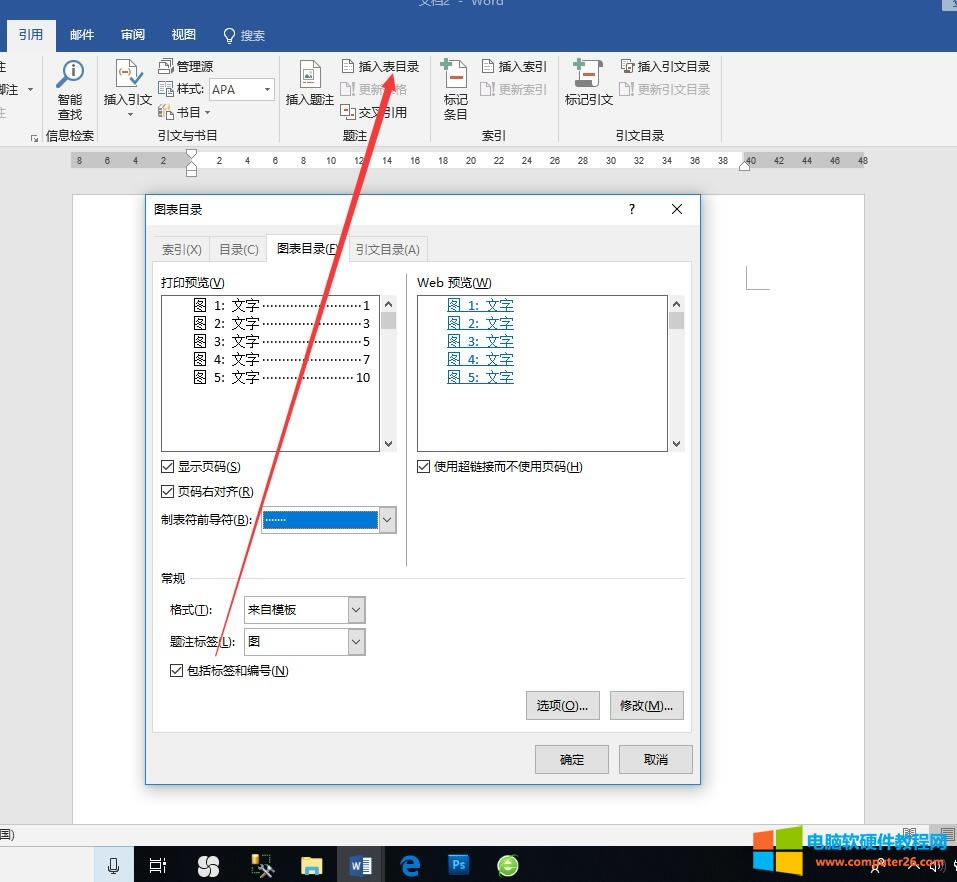Switch to the 索引(X) dialog tab
This screenshot has height=882, width=957.
coord(181,248)
